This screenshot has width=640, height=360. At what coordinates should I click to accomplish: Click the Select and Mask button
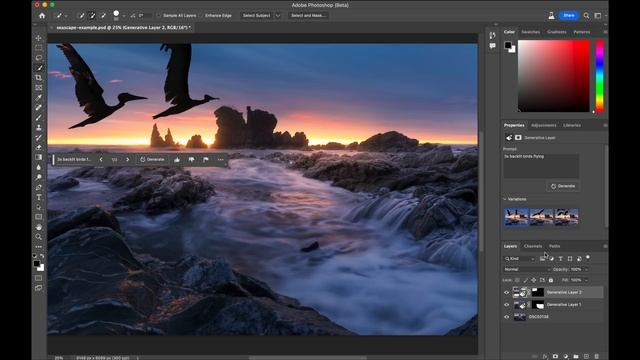click(308, 16)
